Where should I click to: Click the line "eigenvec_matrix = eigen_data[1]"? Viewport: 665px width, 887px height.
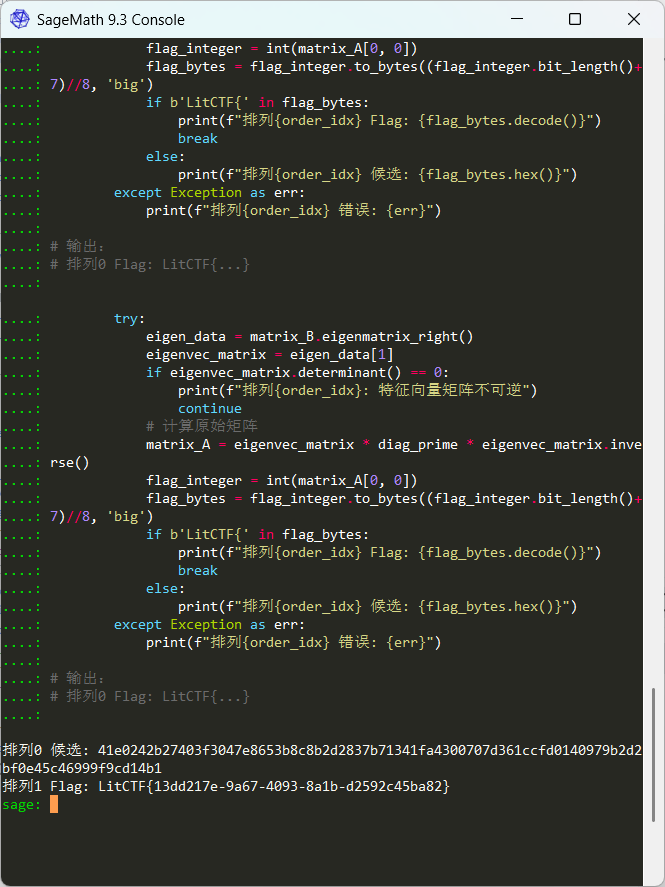270,355
